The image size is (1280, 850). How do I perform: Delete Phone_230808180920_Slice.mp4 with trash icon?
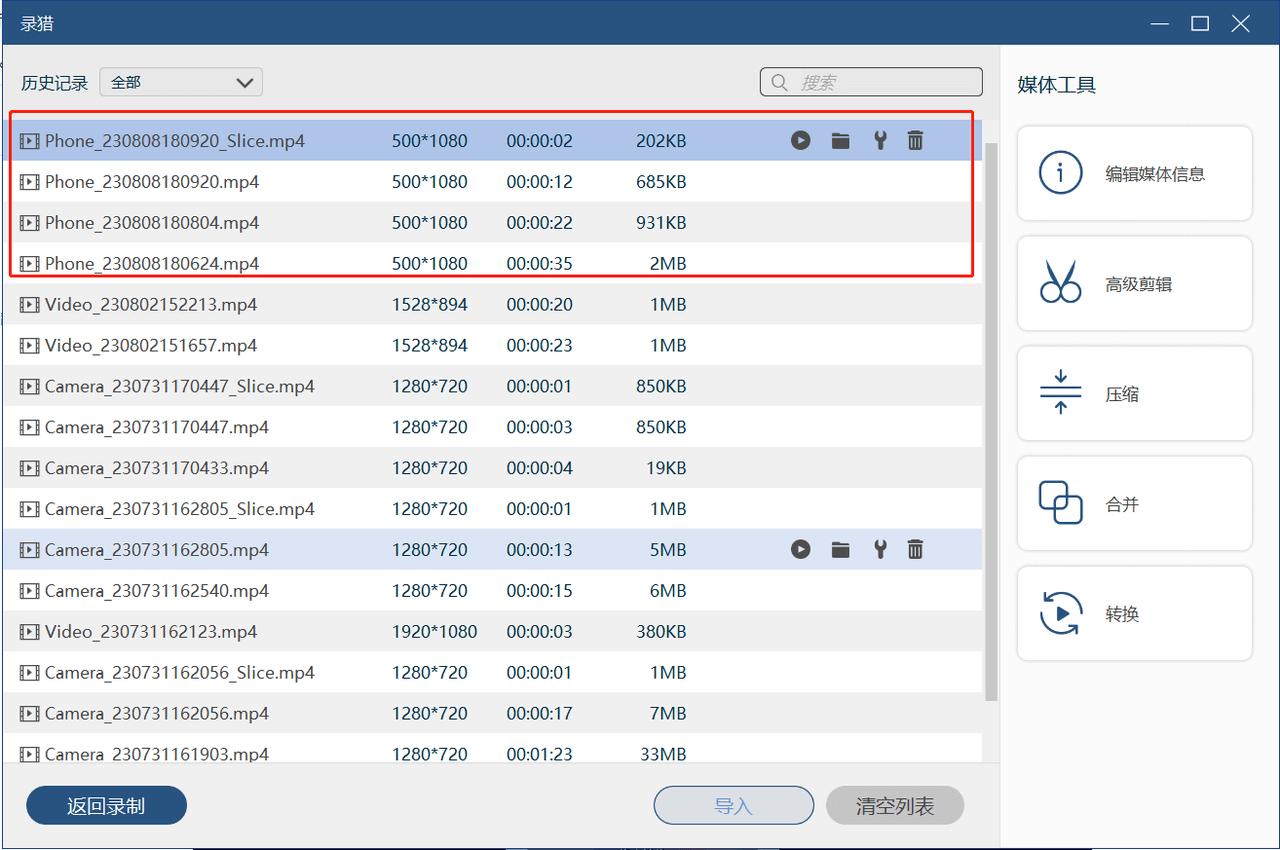pos(915,141)
